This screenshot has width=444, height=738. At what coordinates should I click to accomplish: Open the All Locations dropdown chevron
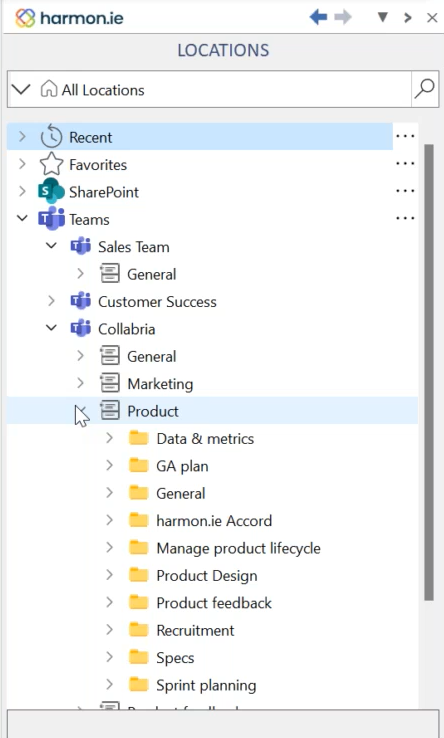(21, 89)
